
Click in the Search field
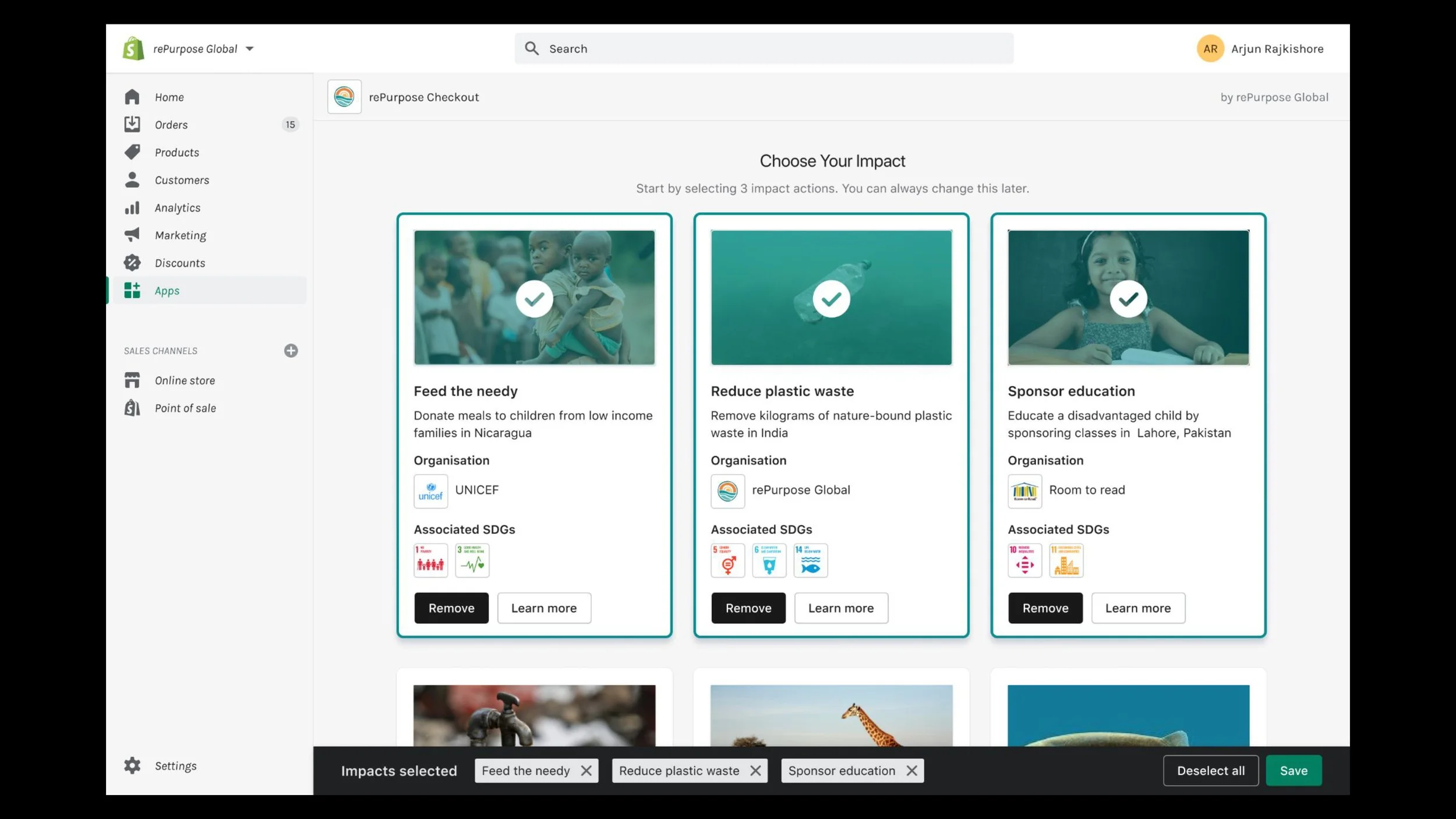point(763,49)
